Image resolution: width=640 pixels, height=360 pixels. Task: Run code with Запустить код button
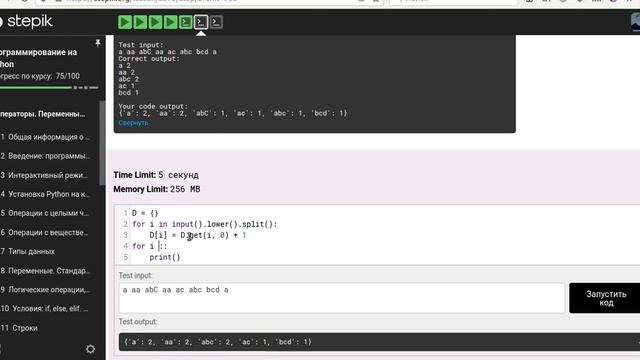605,298
